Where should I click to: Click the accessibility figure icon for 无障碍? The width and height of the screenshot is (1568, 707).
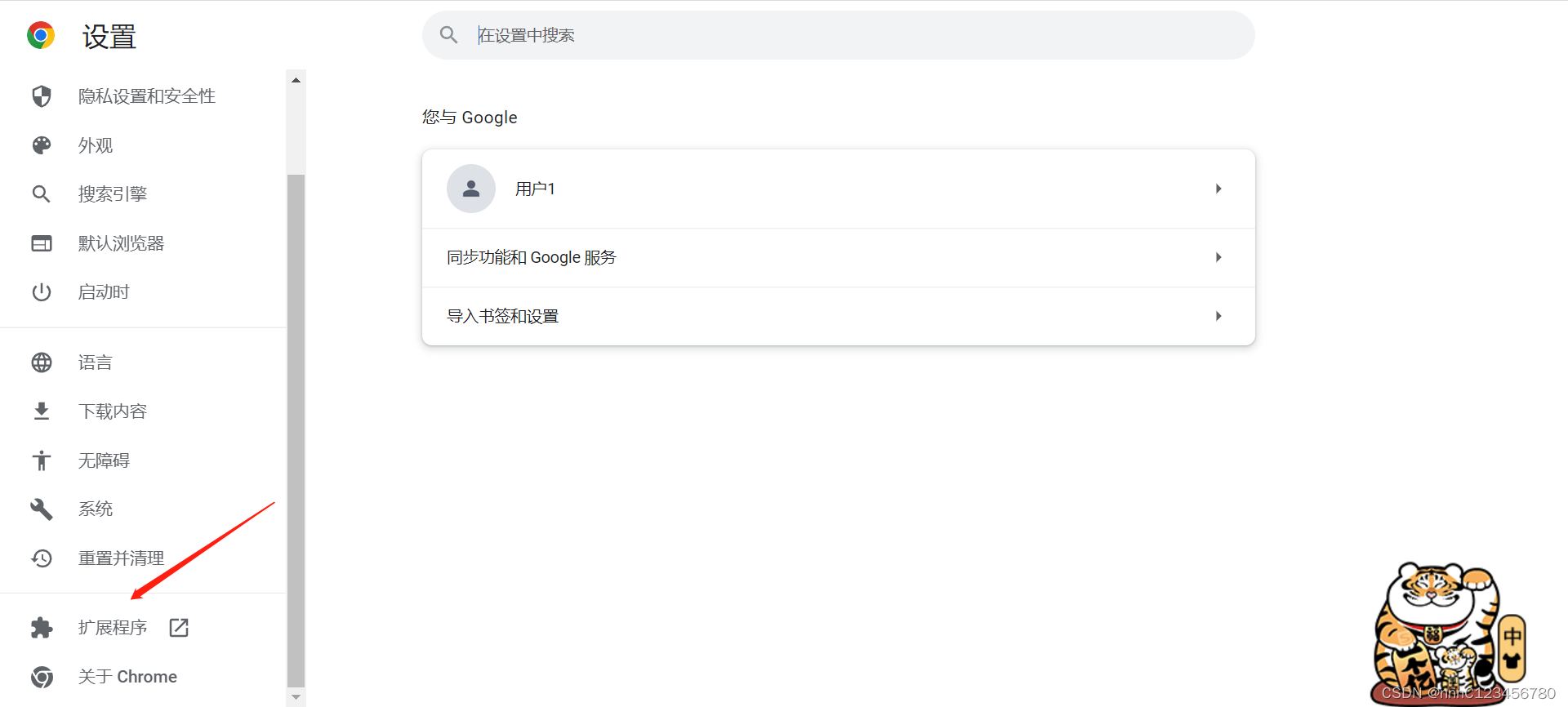[42, 460]
